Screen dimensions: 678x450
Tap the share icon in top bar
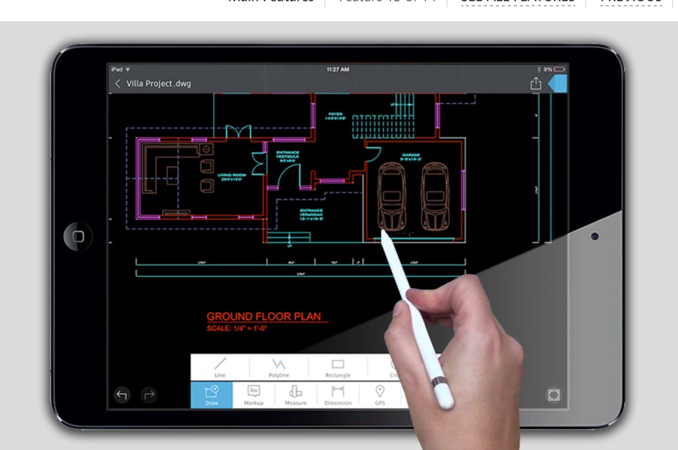tap(536, 83)
